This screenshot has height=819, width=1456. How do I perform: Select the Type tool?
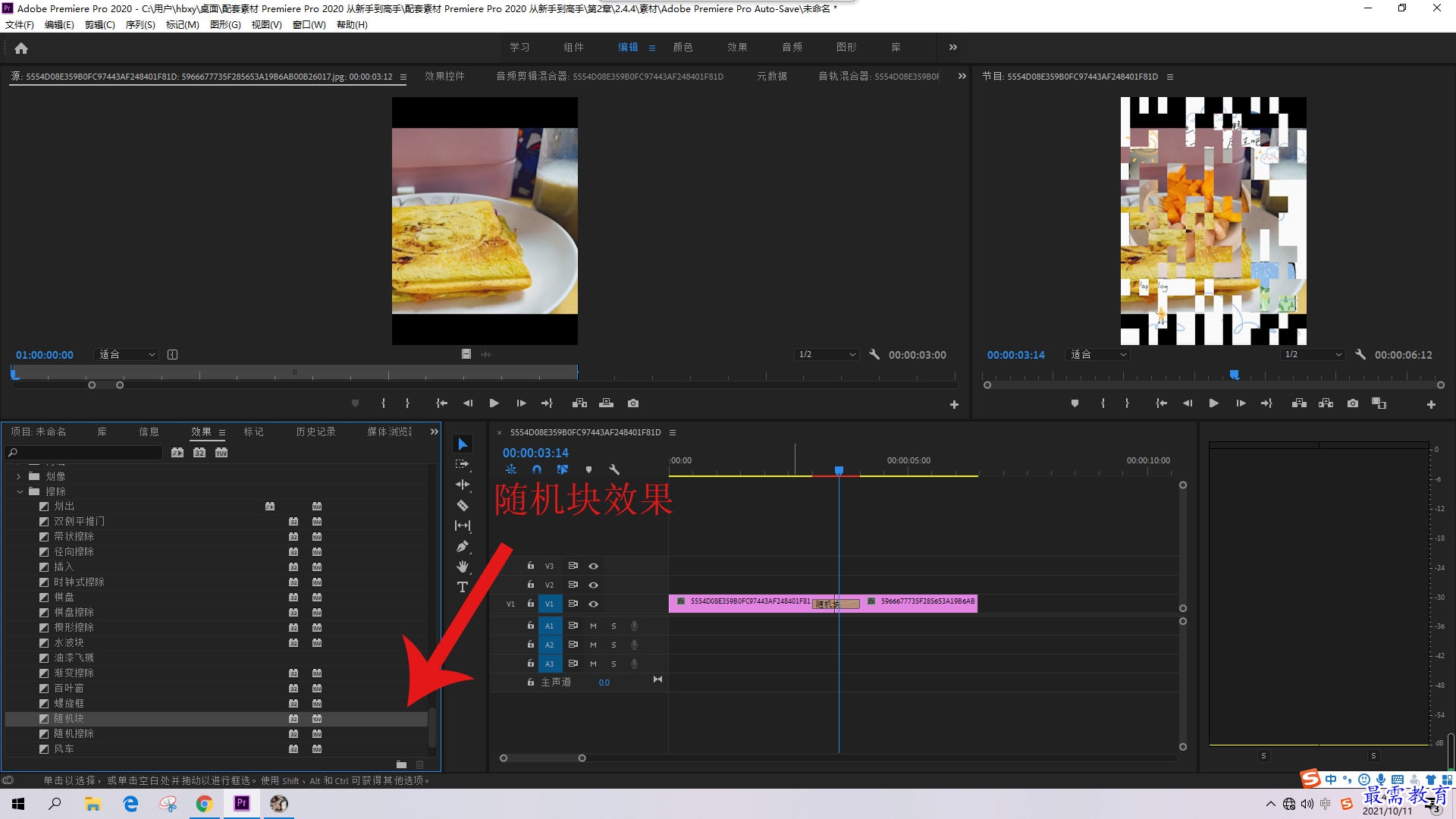[463, 587]
